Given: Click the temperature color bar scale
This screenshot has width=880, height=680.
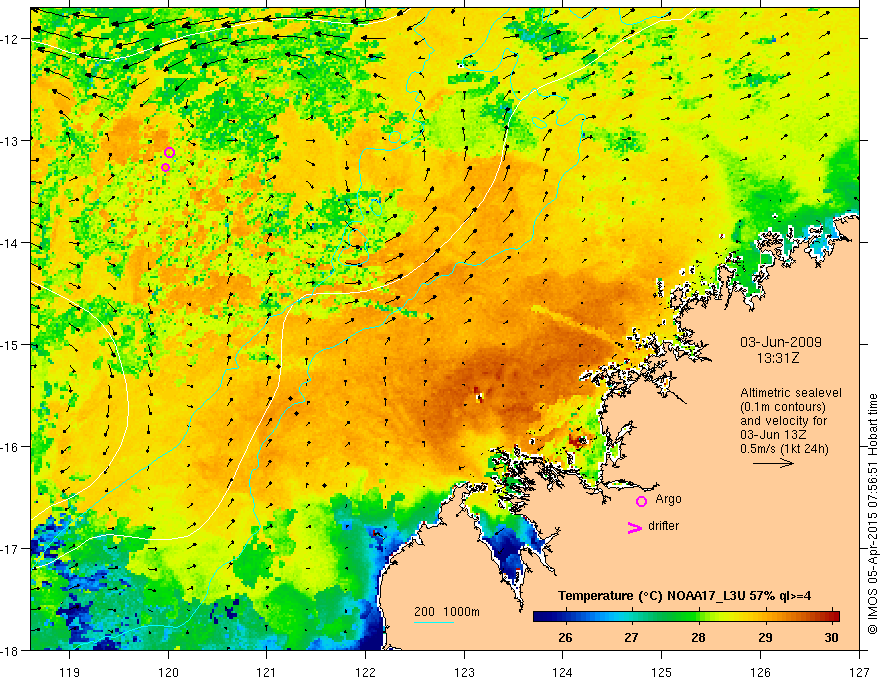Looking at the screenshot, I should (x=686, y=617).
